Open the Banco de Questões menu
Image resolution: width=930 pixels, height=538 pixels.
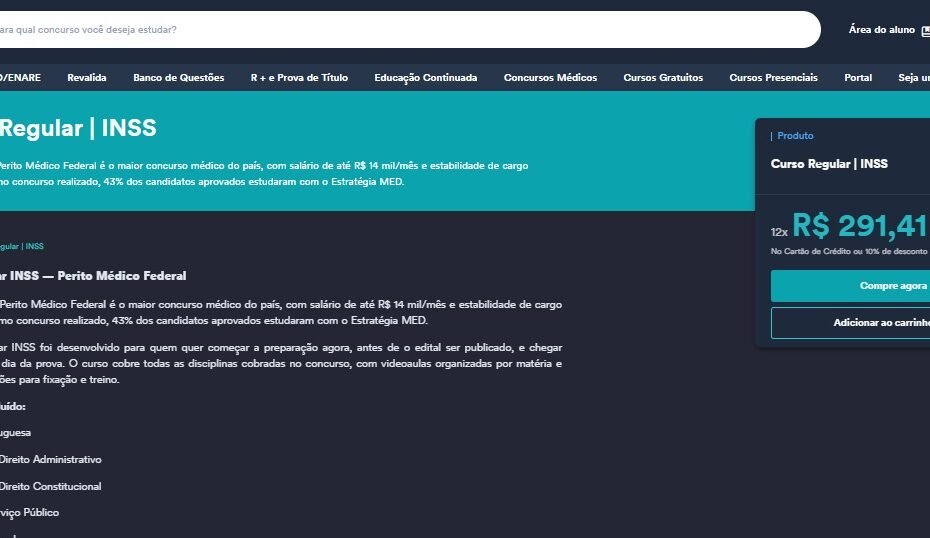[179, 78]
